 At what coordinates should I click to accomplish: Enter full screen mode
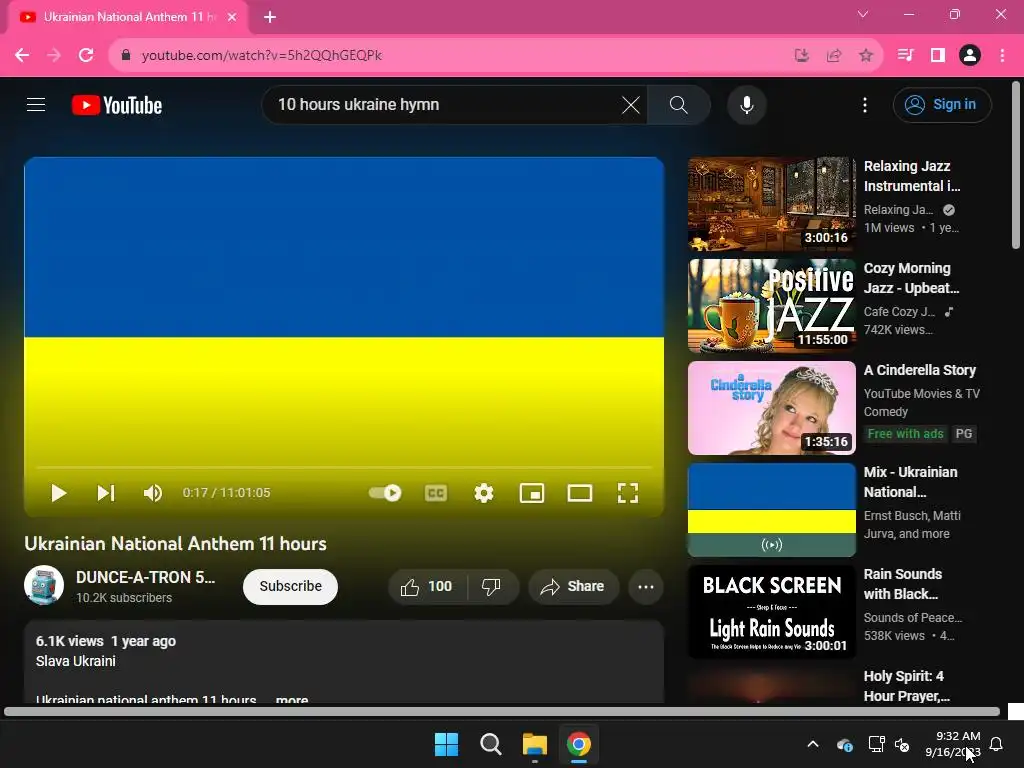coord(628,493)
